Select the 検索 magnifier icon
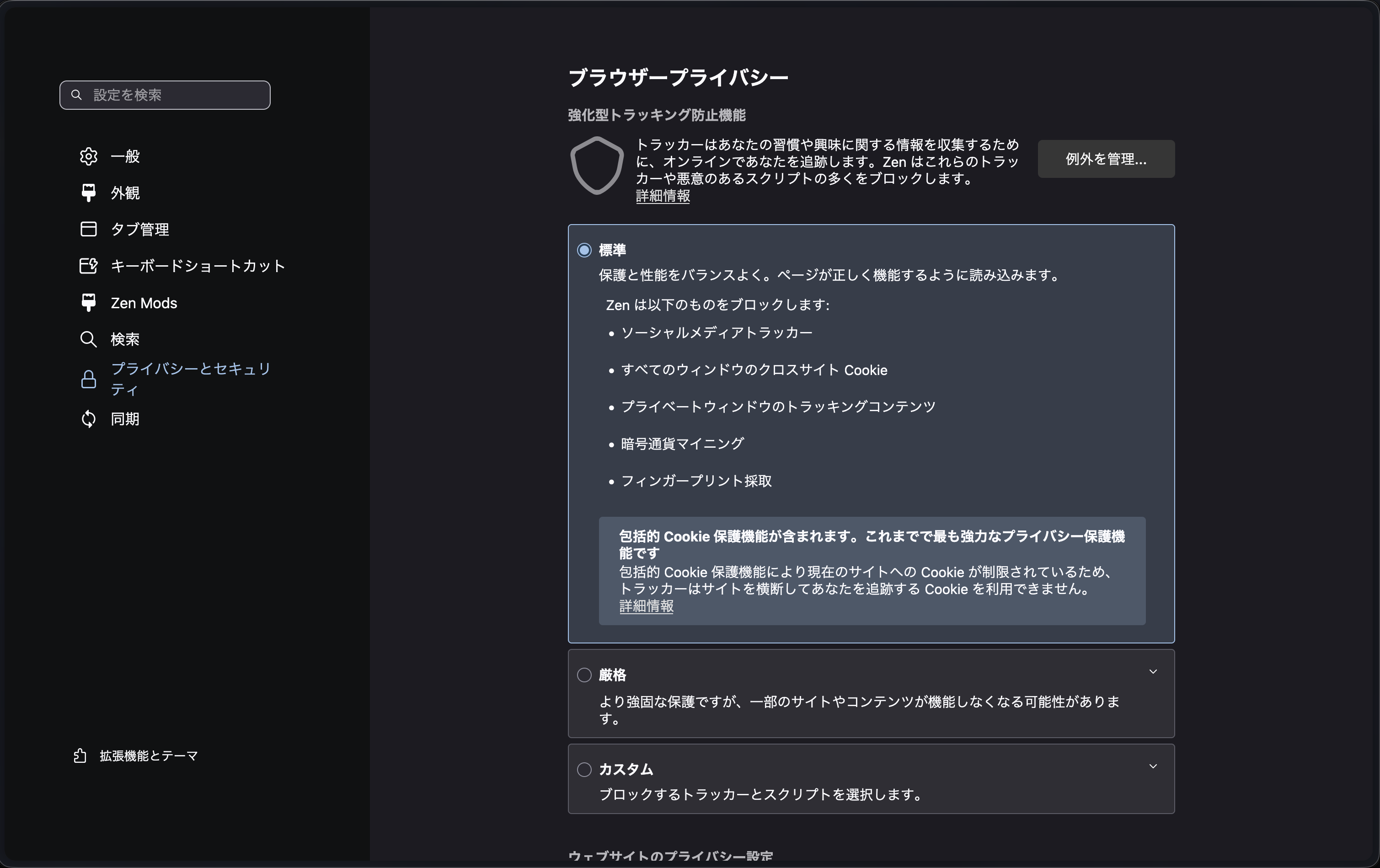This screenshot has height=868, width=1380. coord(89,339)
